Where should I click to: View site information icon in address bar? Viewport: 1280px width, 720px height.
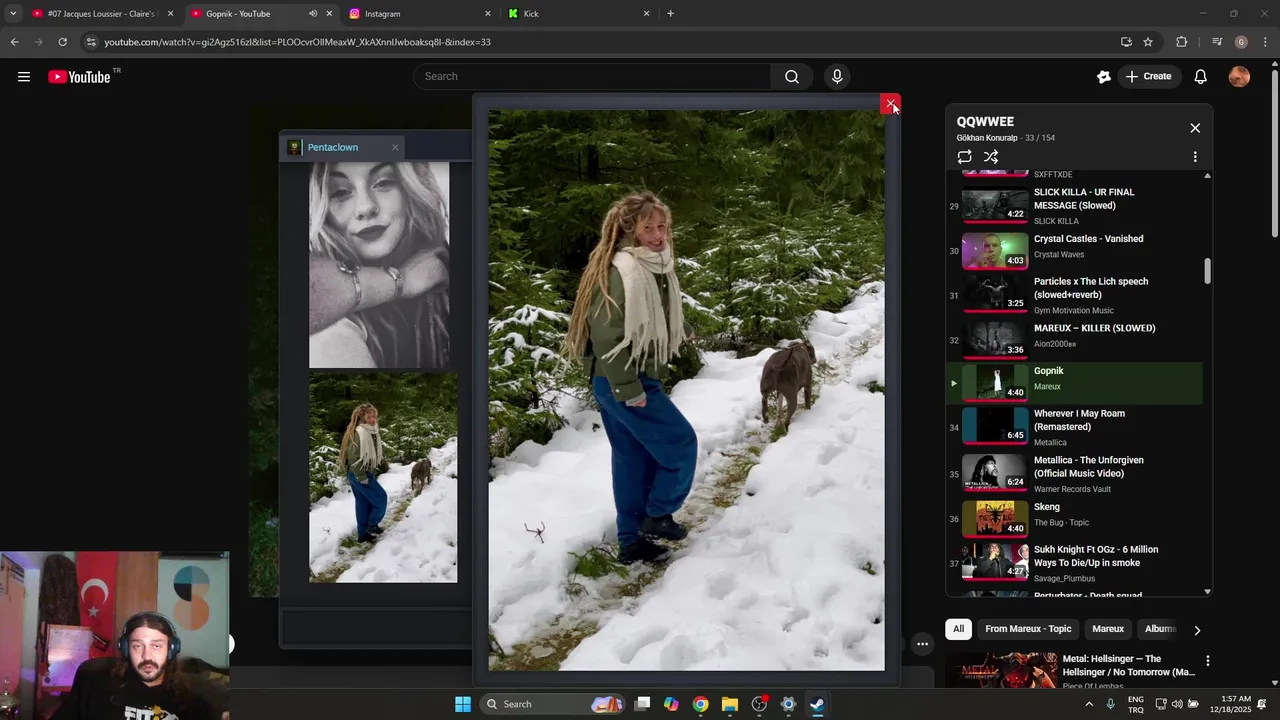92,42
